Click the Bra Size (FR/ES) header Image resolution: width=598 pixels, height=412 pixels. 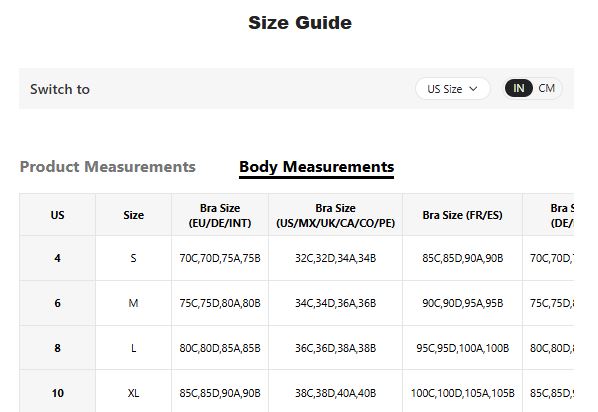pyautogui.click(x=462, y=215)
